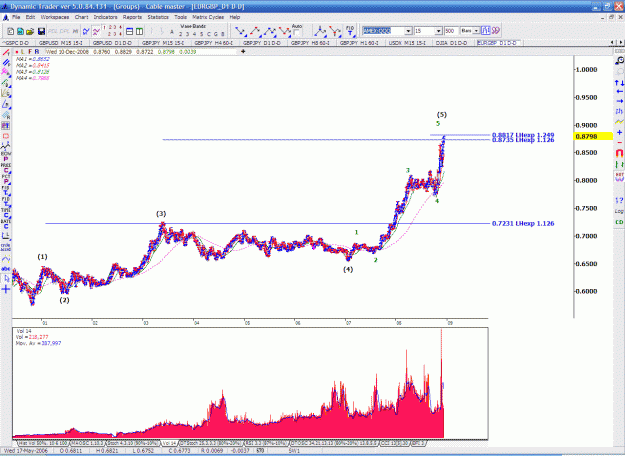This screenshot has height=456, width=625.
Task: Toggle the L button on chart info bar
Action: (24, 52)
